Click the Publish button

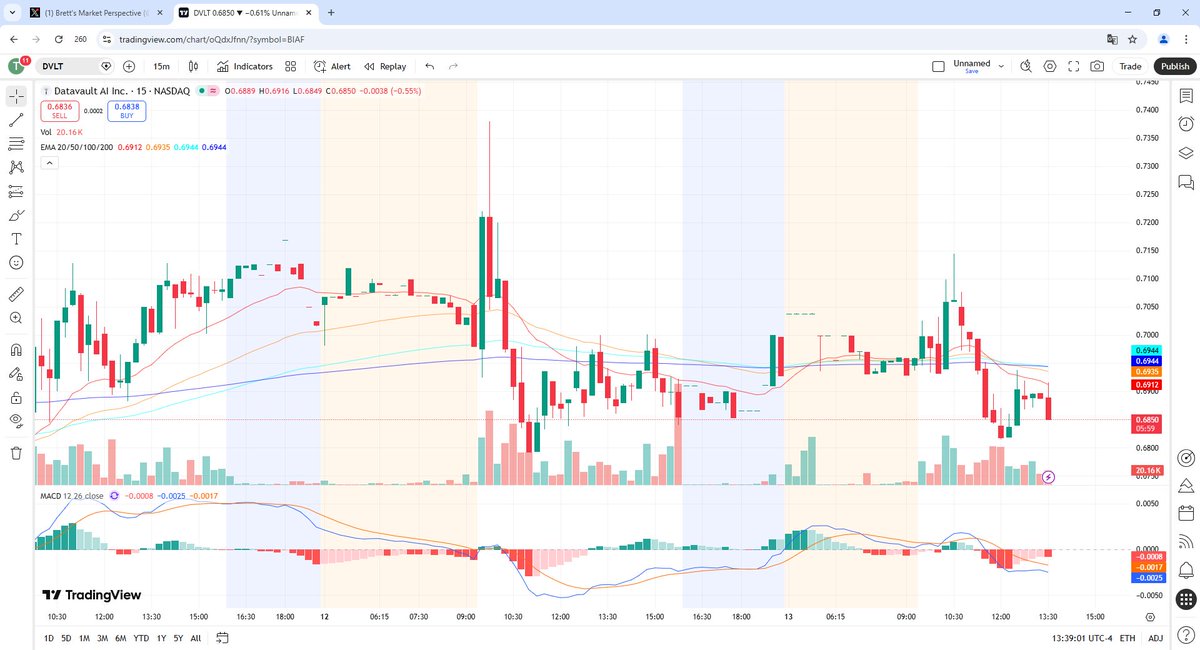point(1175,66)
